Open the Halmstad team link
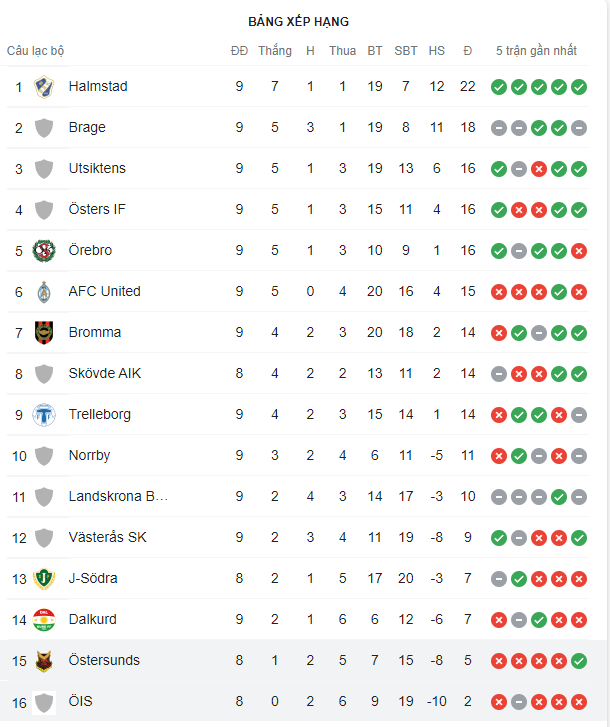 point(98,87)
